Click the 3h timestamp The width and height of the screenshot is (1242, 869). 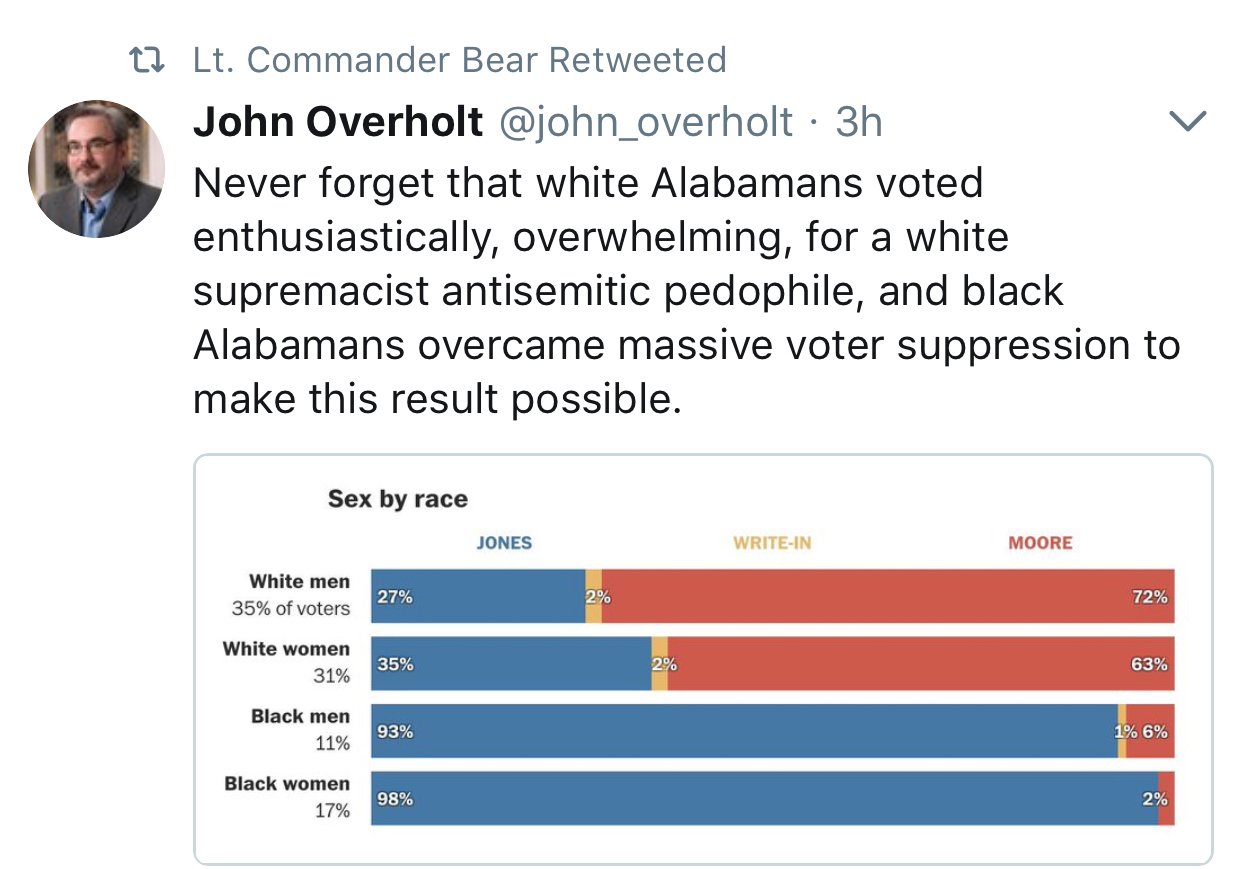tap(858, 122)
